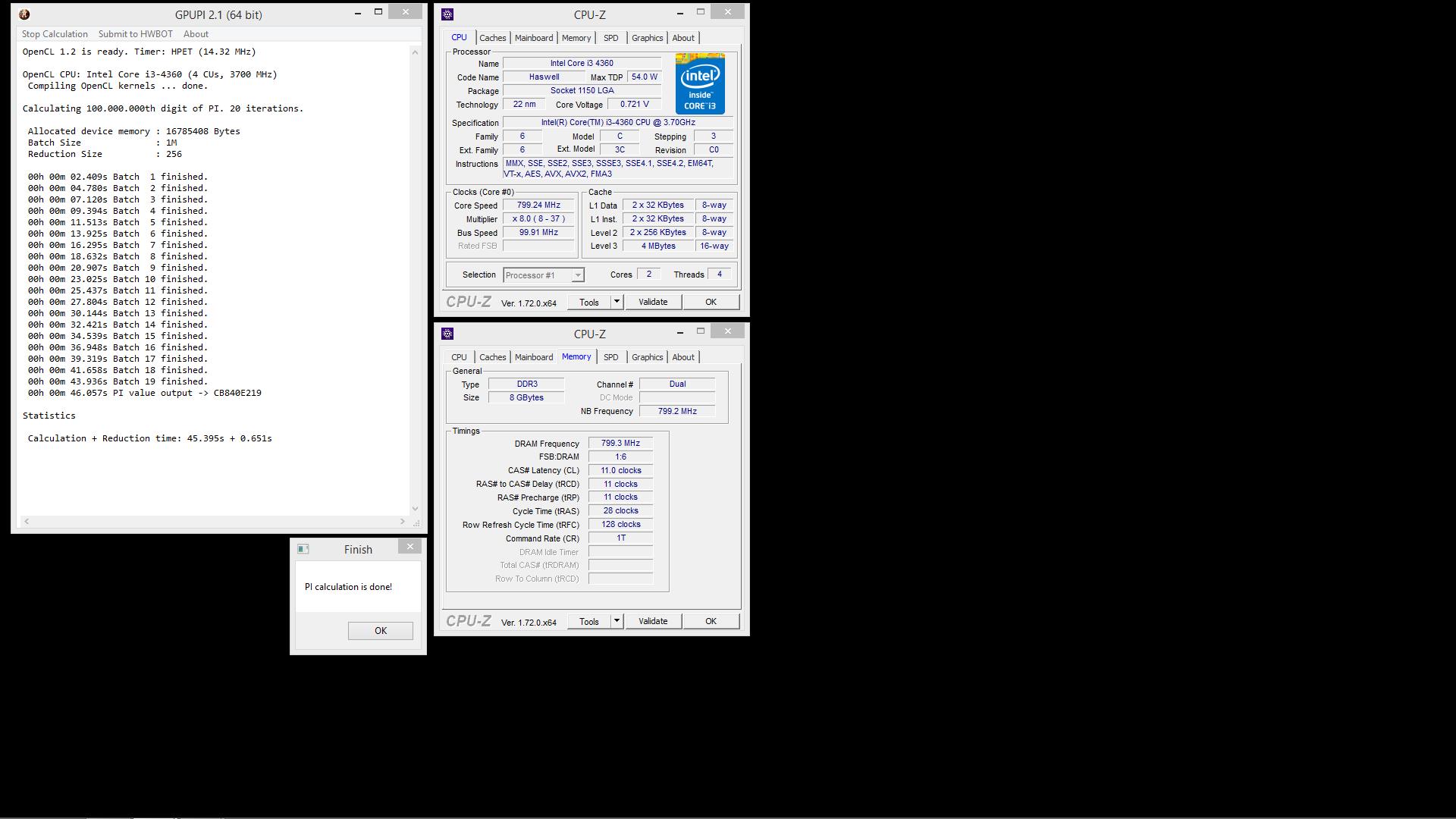Viewport: 1456px width, 819px height.
Task: Click Tools button in lower CPU-Z
Action: click(589, 621)
